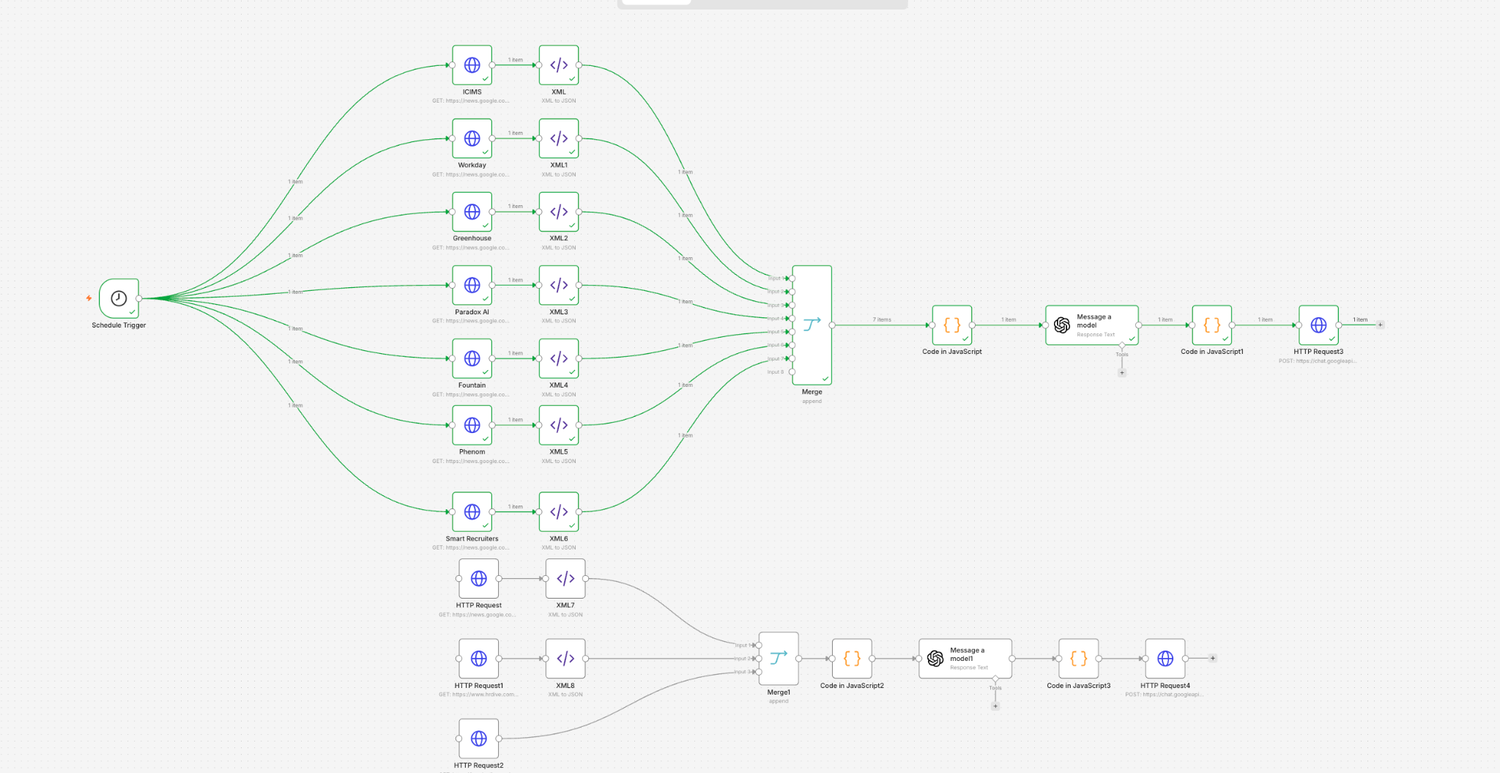
Task: Click the "Merge1" name label
Action: (x=779, y=692)
